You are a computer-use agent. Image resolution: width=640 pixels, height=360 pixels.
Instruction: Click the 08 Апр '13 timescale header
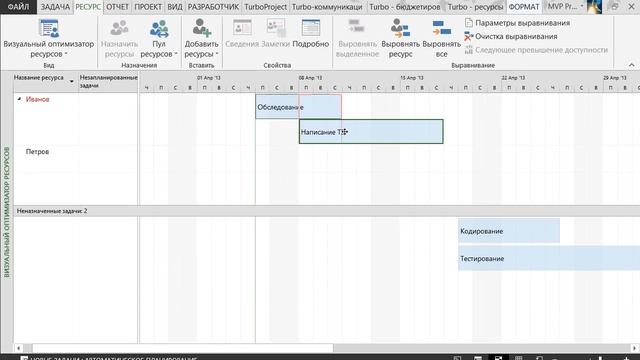point(310,78)
